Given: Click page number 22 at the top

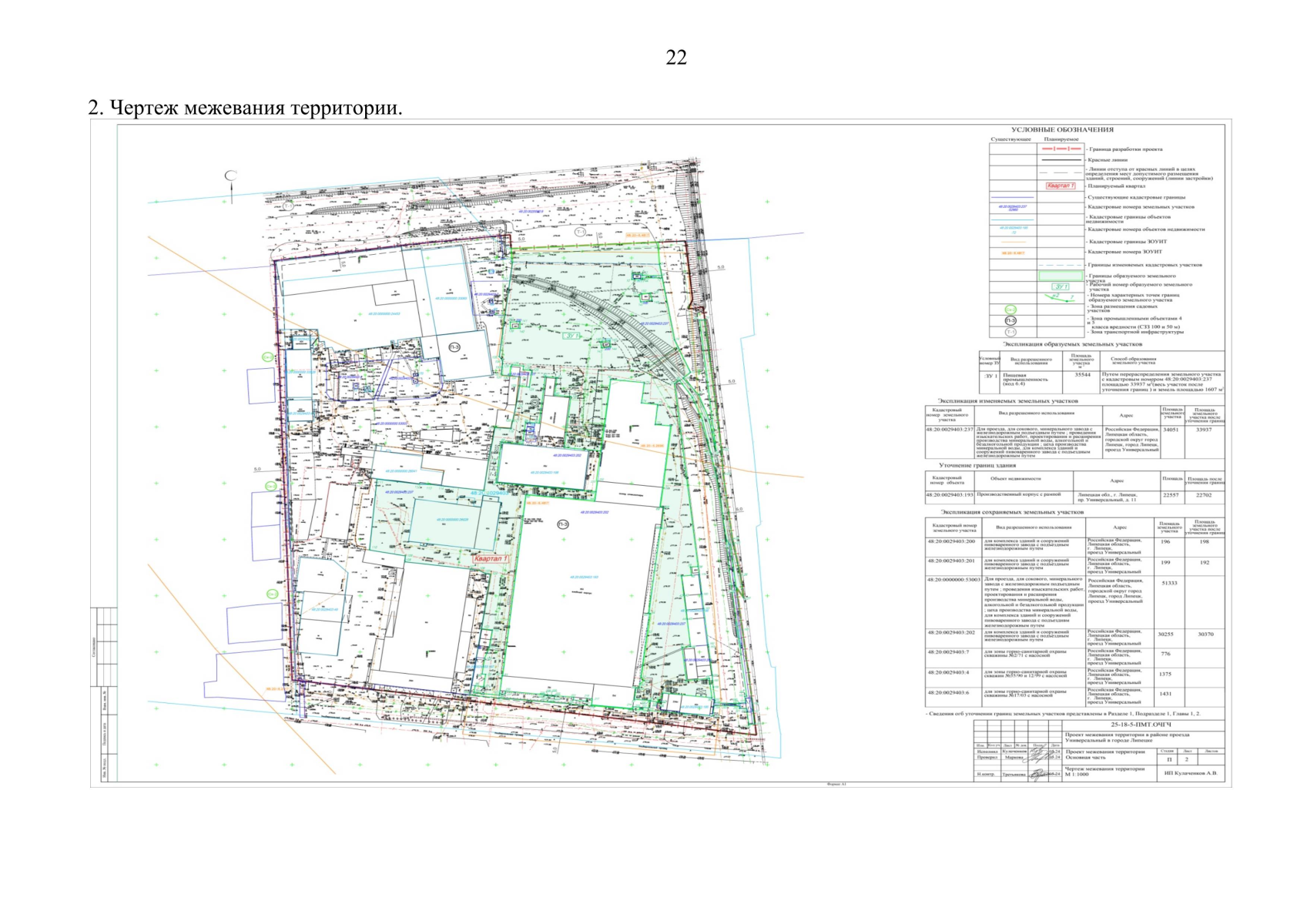Looking at the screenshot, I should point(675,58).
